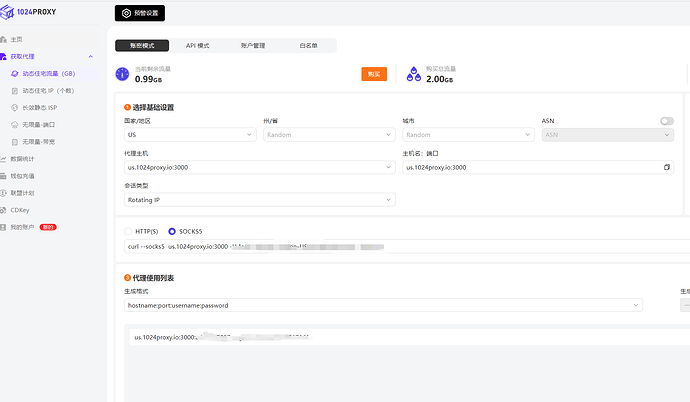The image size is (690, 402).
Task: Open the affiliate program sidebar item
Action: 22,193
